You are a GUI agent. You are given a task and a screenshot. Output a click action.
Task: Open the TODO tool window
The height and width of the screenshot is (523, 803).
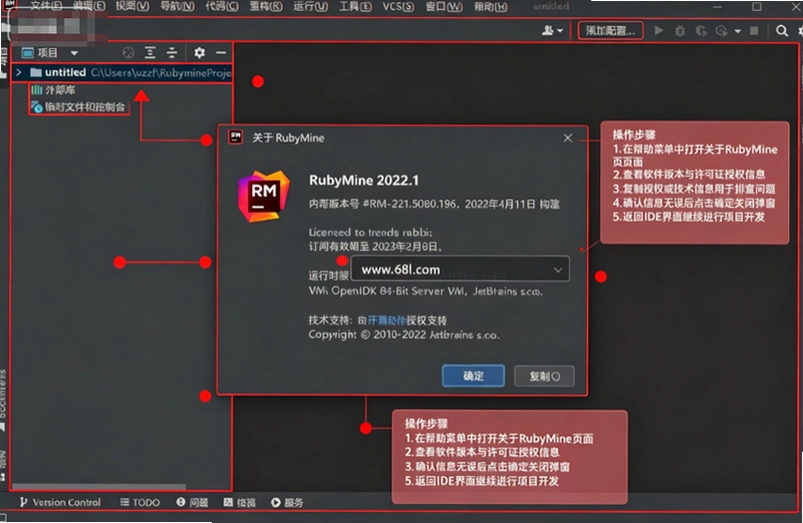tap(140, 503)
